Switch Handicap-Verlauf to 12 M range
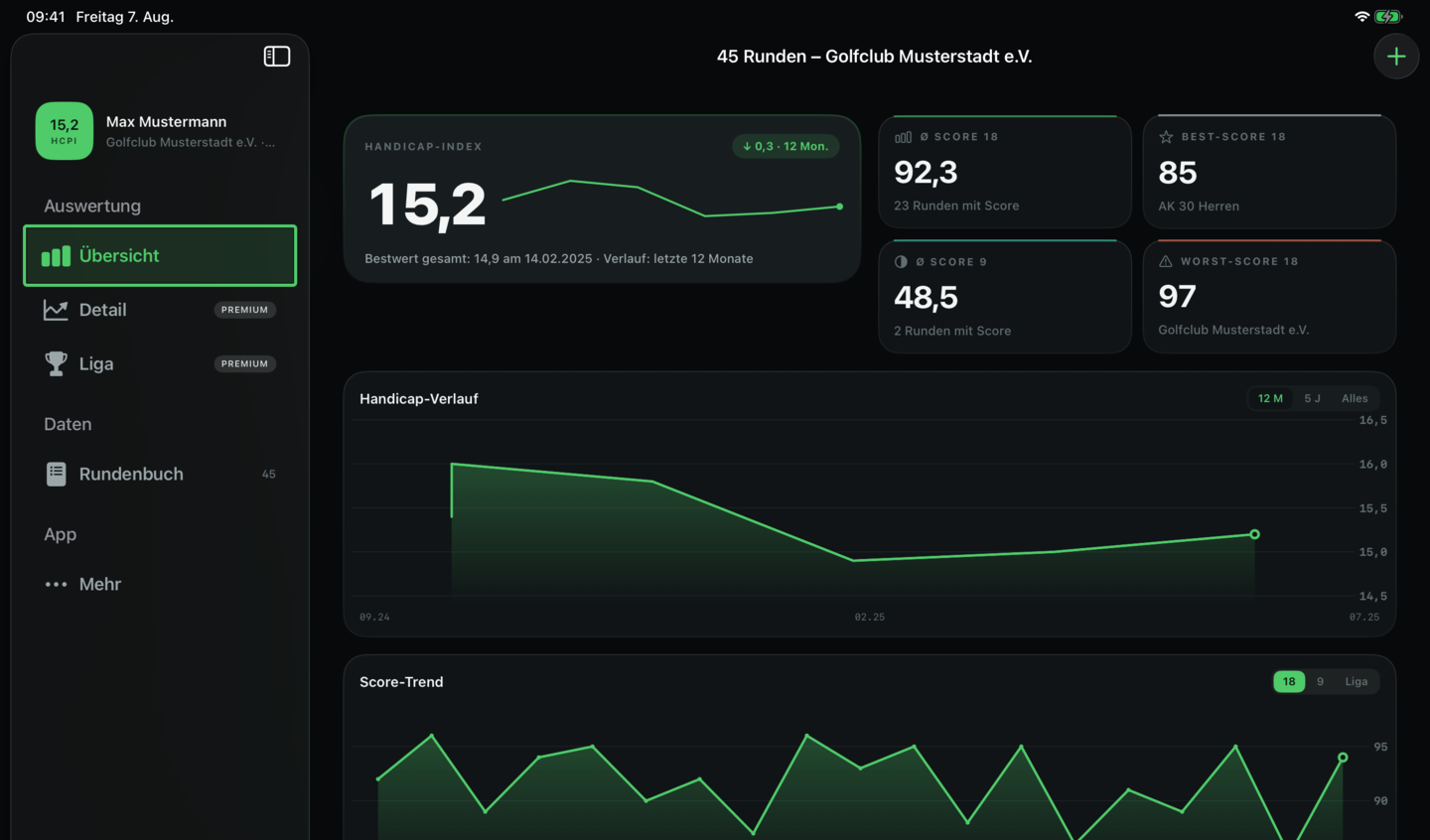Screen dimensions: 1430x840 coord(1270,398)
